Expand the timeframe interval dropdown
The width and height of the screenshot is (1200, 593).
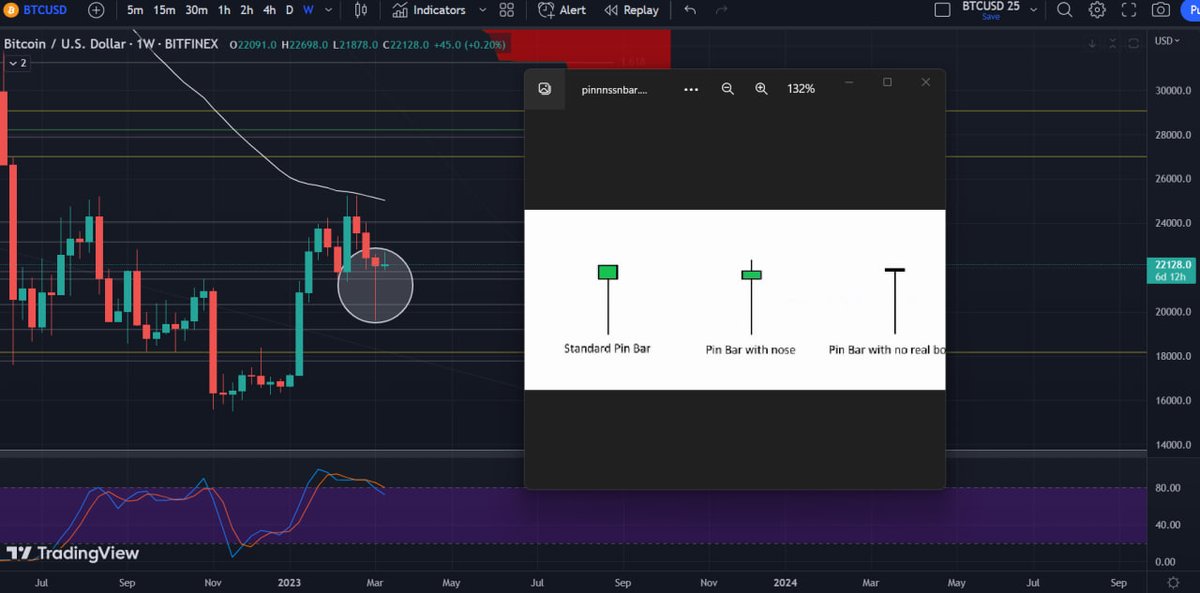point(328,10)
